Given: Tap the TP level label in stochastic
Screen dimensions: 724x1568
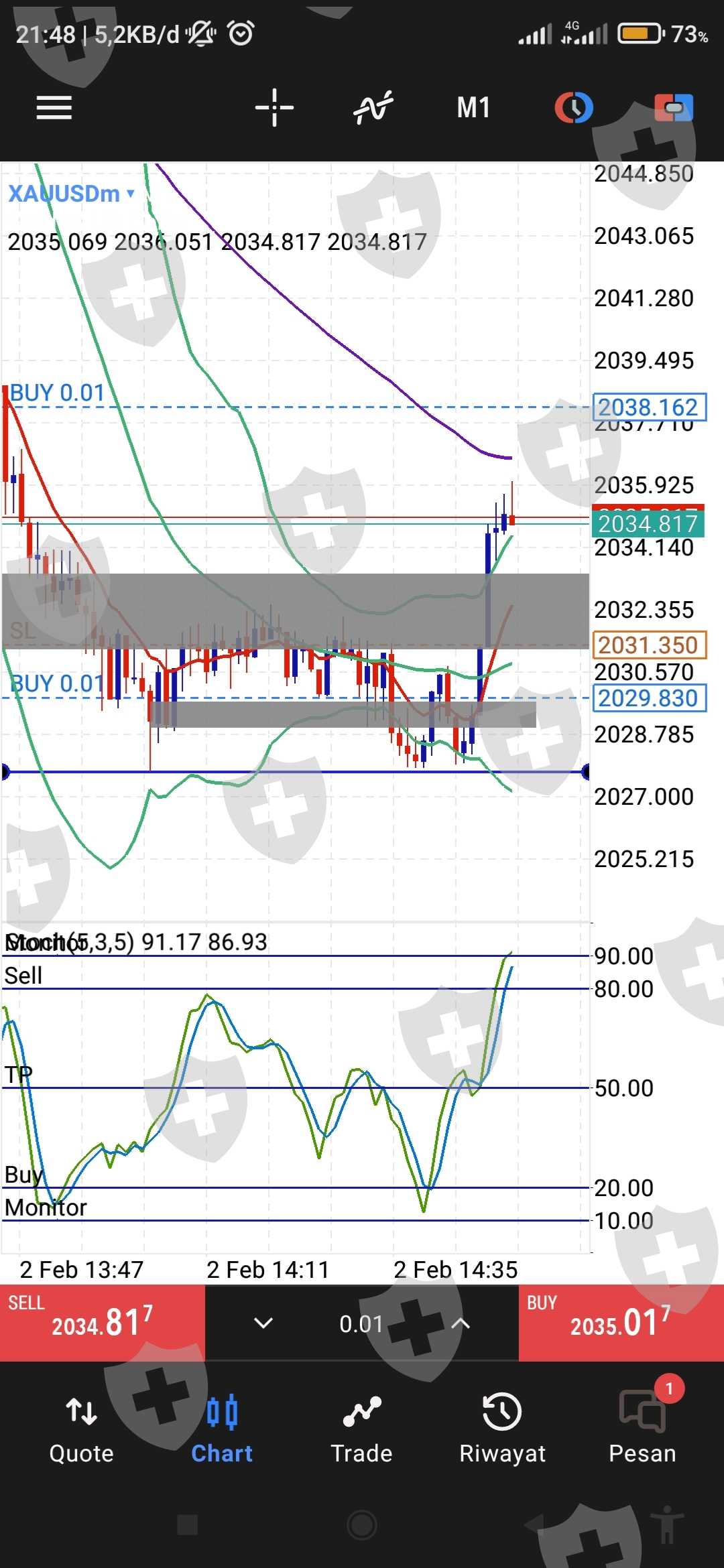Looking at the screenshot, I should pos(18,1075).
